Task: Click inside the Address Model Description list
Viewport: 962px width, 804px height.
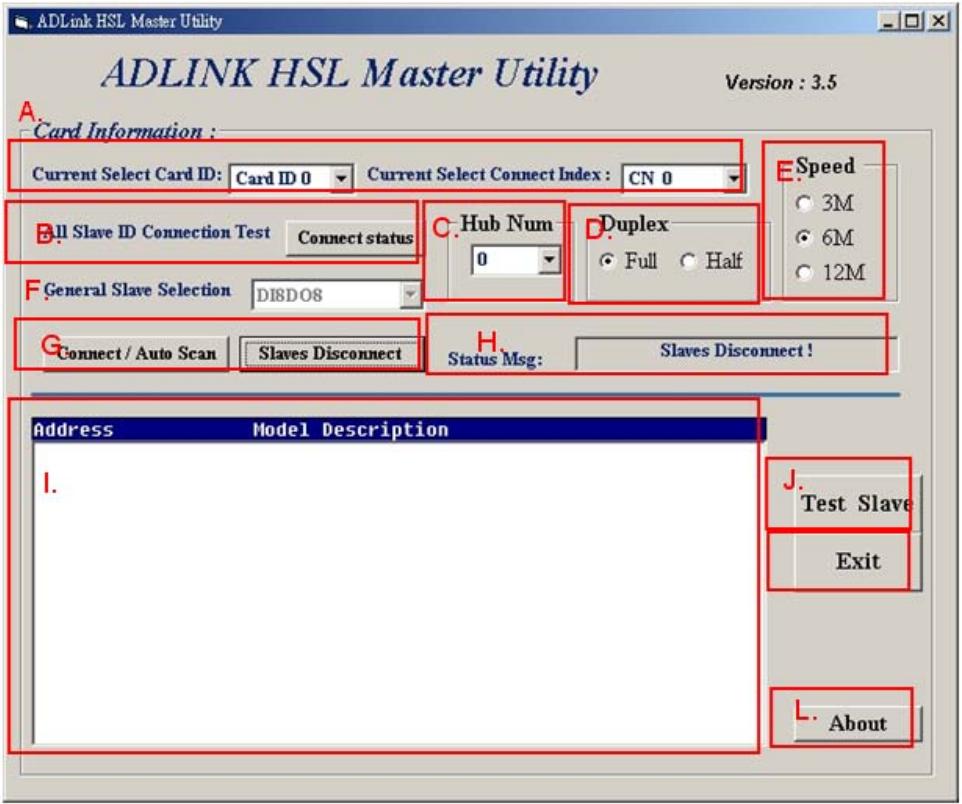Action: click(396, 592)
